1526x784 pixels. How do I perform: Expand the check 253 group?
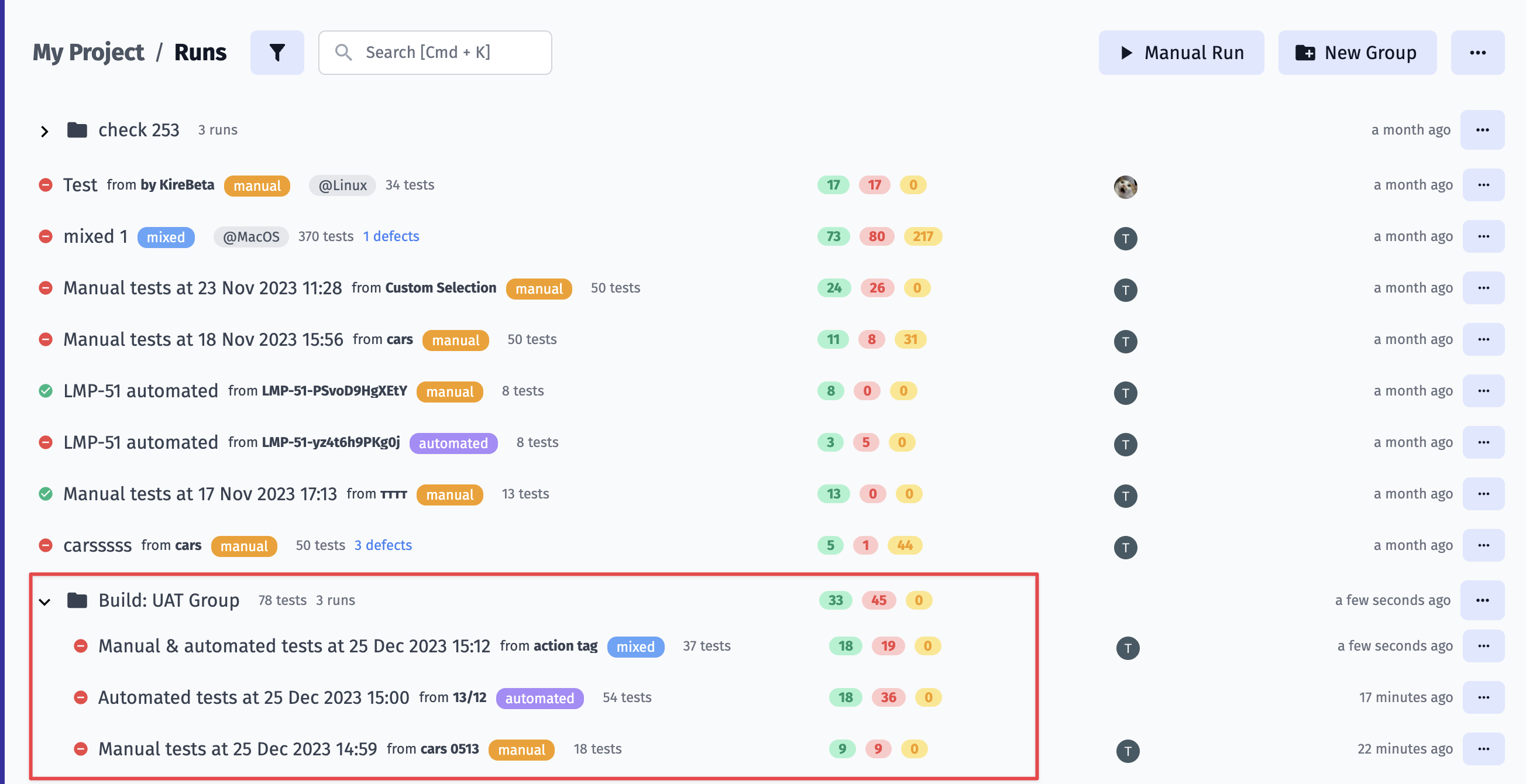tap(44, 131)
